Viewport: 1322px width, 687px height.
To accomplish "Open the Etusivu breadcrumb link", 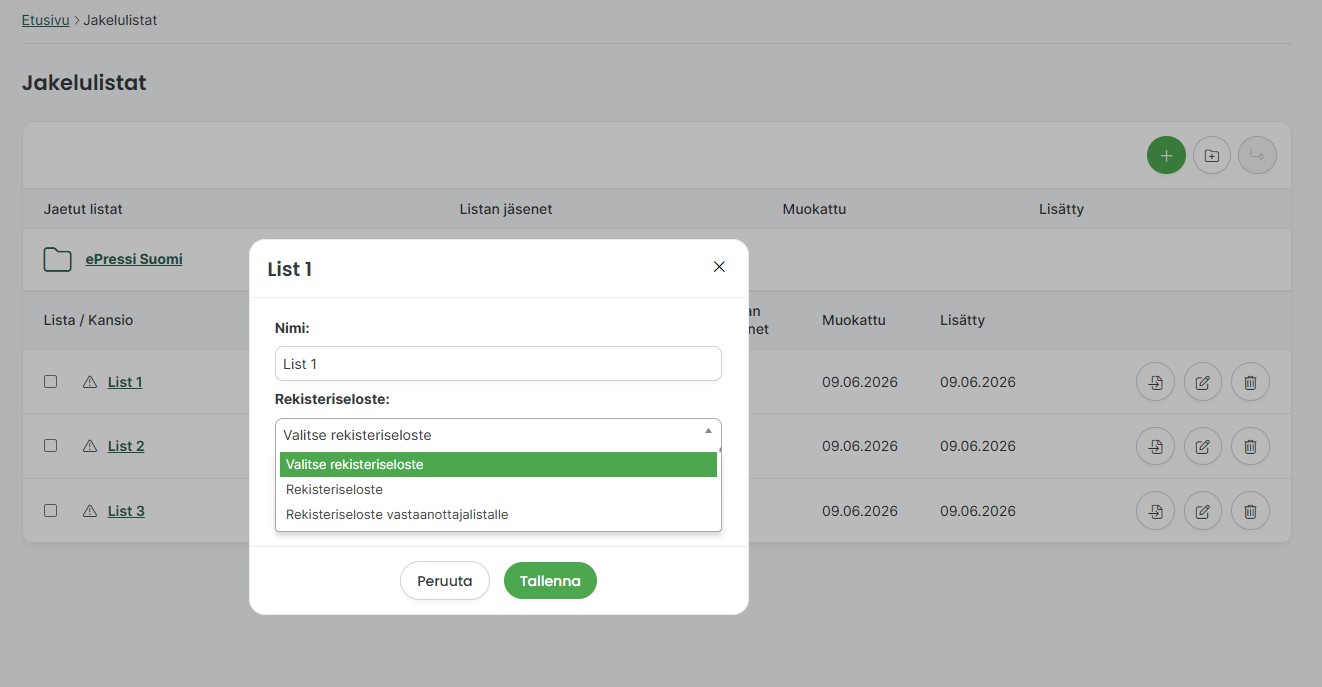I will [x=46, y=20].
